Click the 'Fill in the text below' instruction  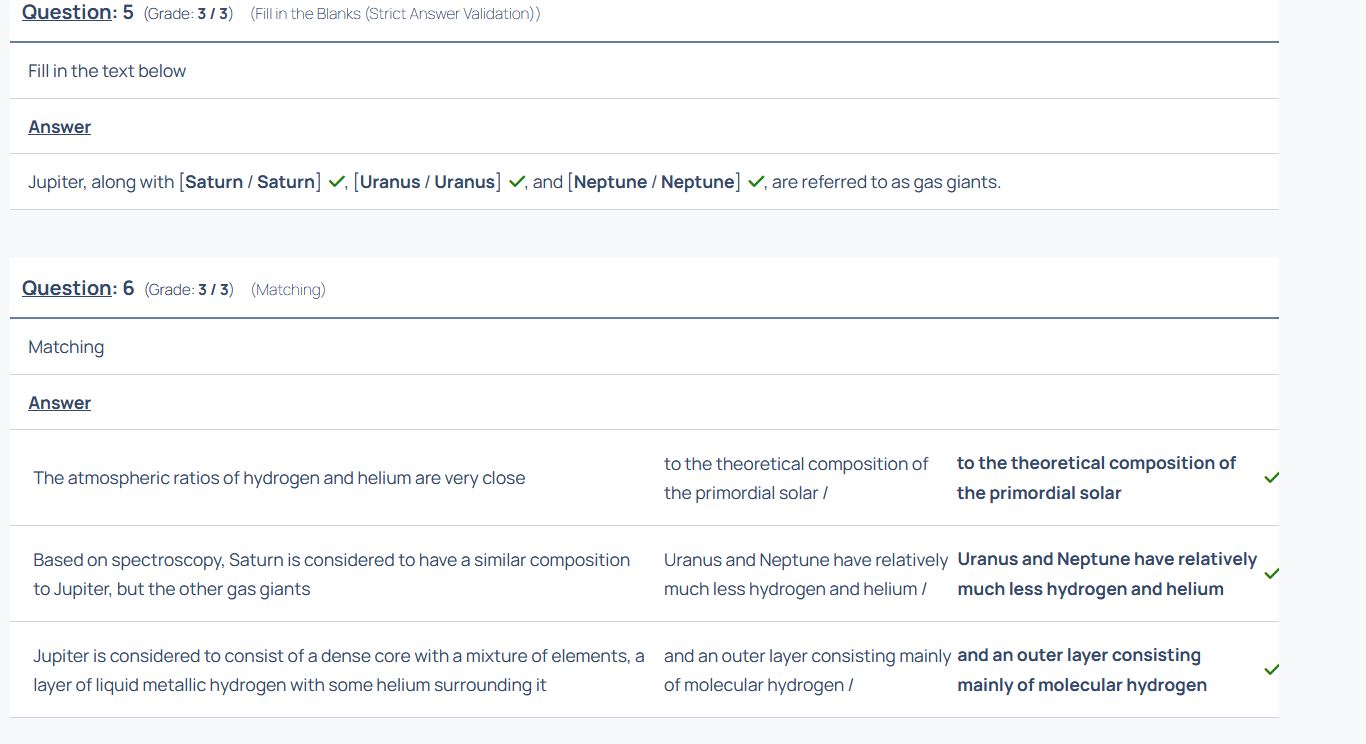[x=107, y=71]
